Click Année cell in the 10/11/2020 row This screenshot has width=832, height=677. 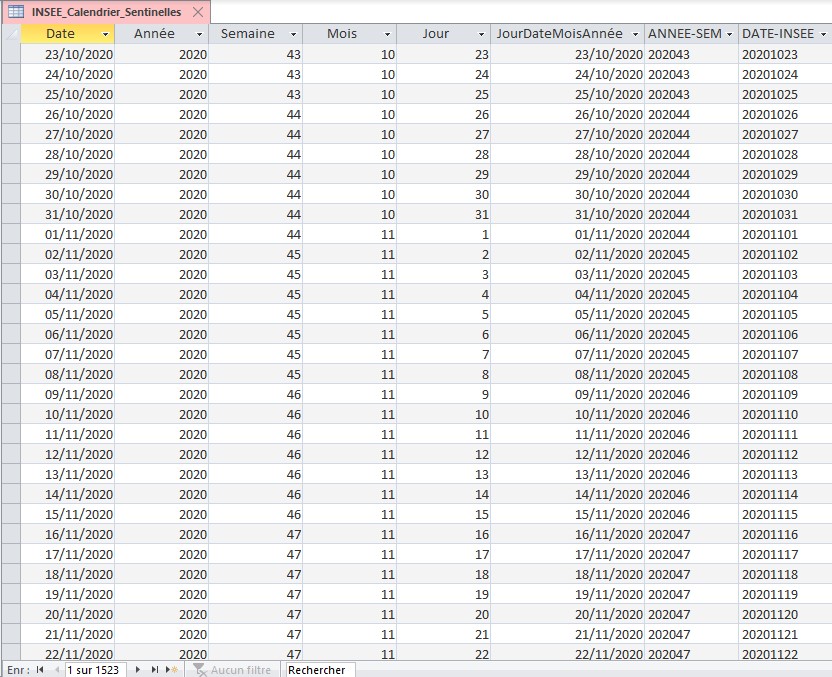click(161, 414)
